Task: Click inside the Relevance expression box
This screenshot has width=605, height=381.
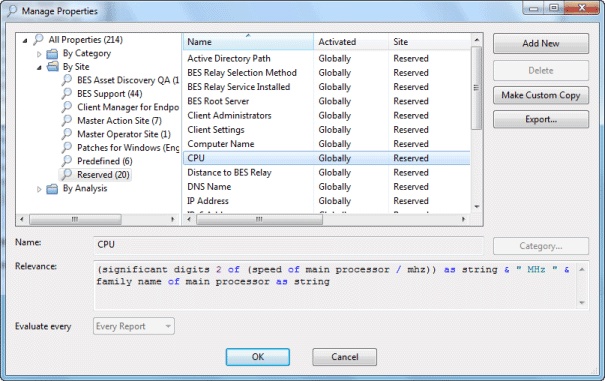Action: tap(335, 285)
